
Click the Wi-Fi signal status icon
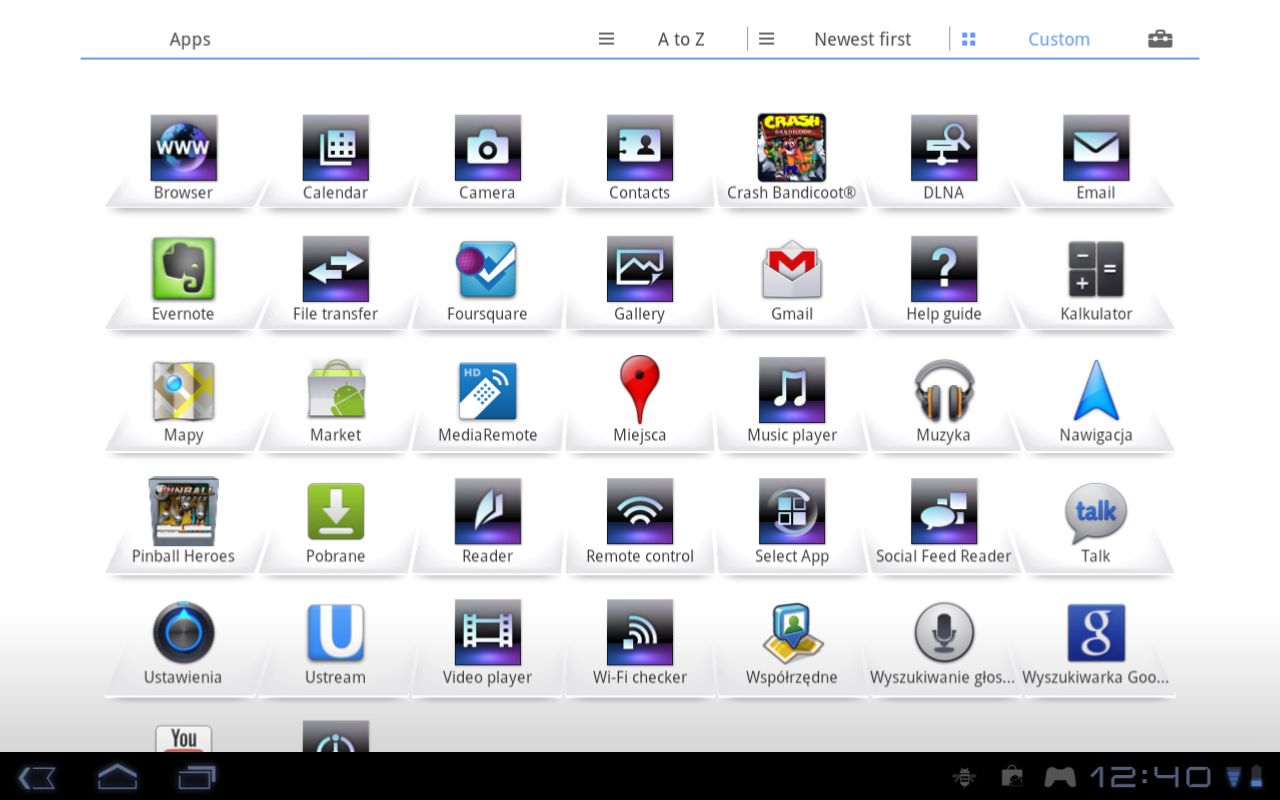[1233, 777]
